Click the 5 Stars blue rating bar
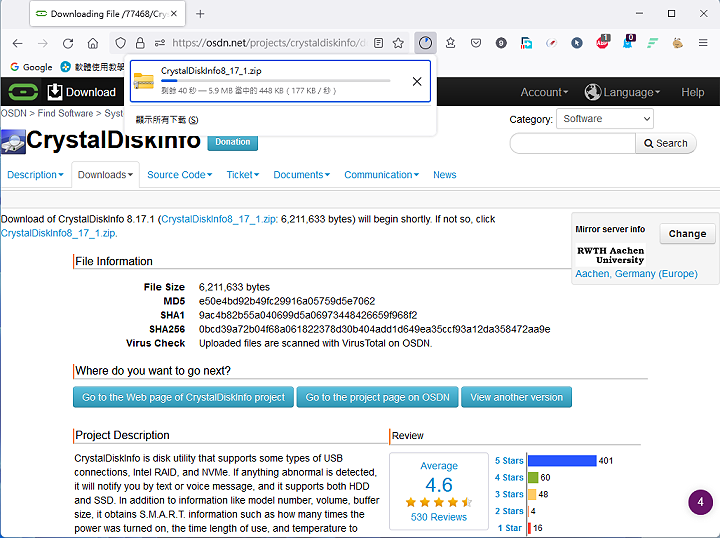Viewport: 726px width, 542px height. pos(562,461)
